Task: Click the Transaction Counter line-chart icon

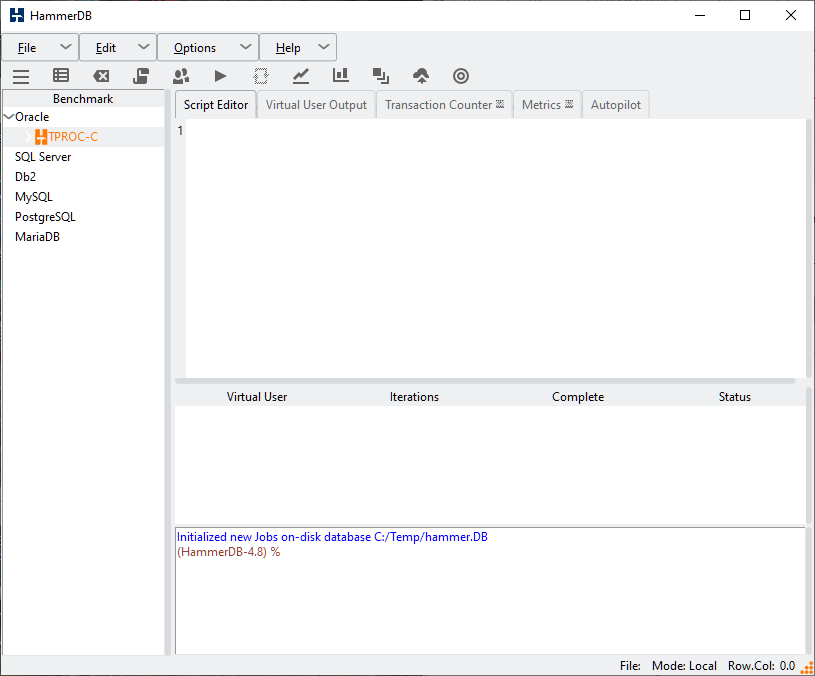Action: (301, 76)
